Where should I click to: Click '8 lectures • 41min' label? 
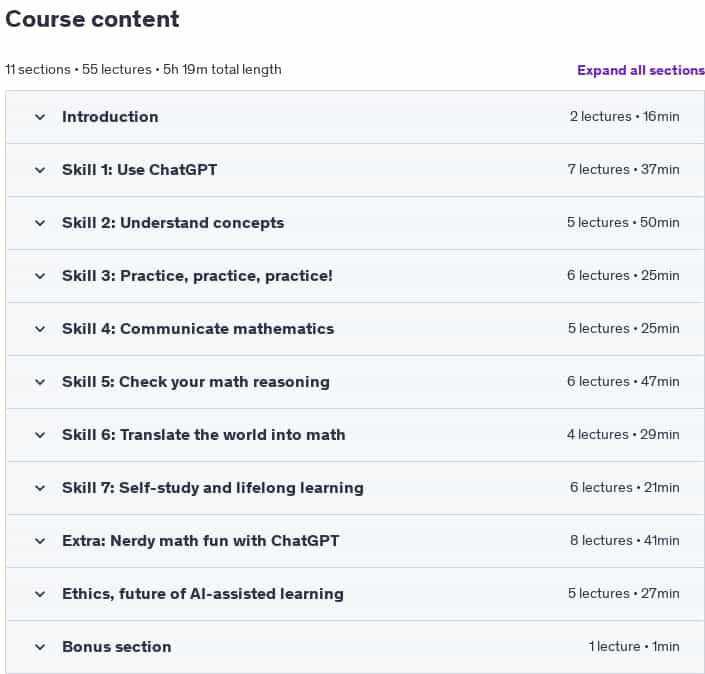pyautogui.click(x=625, y=540)
